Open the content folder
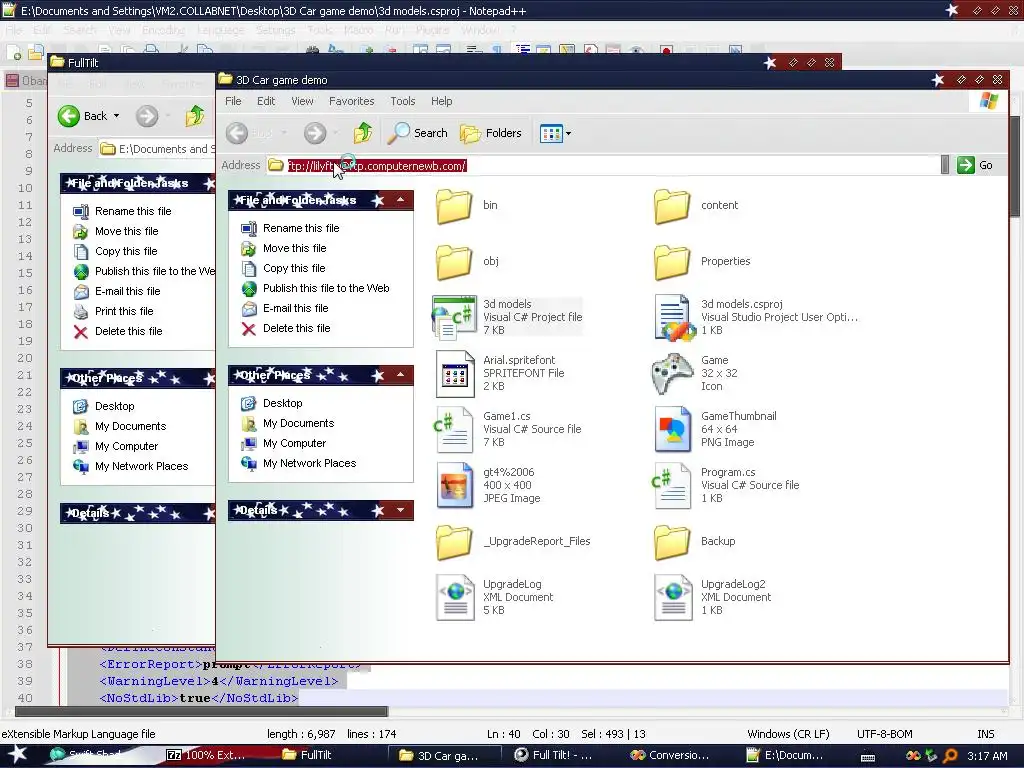Viewport: 1024px width, 768px height. point(696,206)
